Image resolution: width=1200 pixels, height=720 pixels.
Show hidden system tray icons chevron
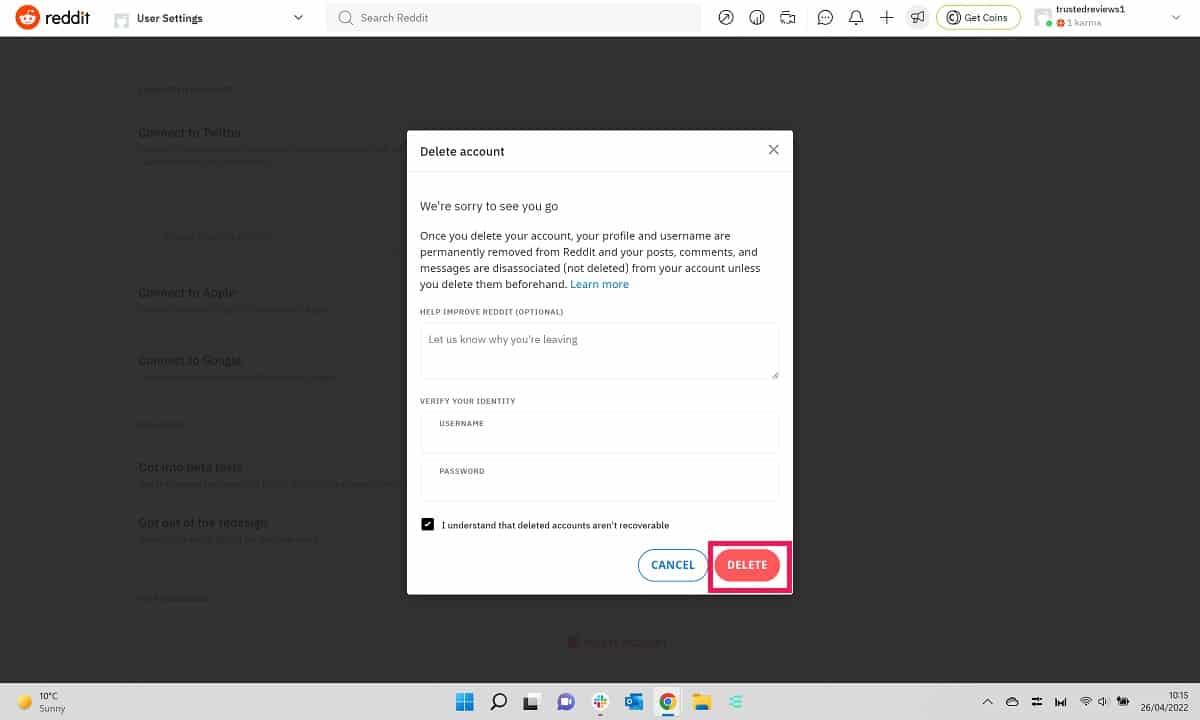coord(988,702)
